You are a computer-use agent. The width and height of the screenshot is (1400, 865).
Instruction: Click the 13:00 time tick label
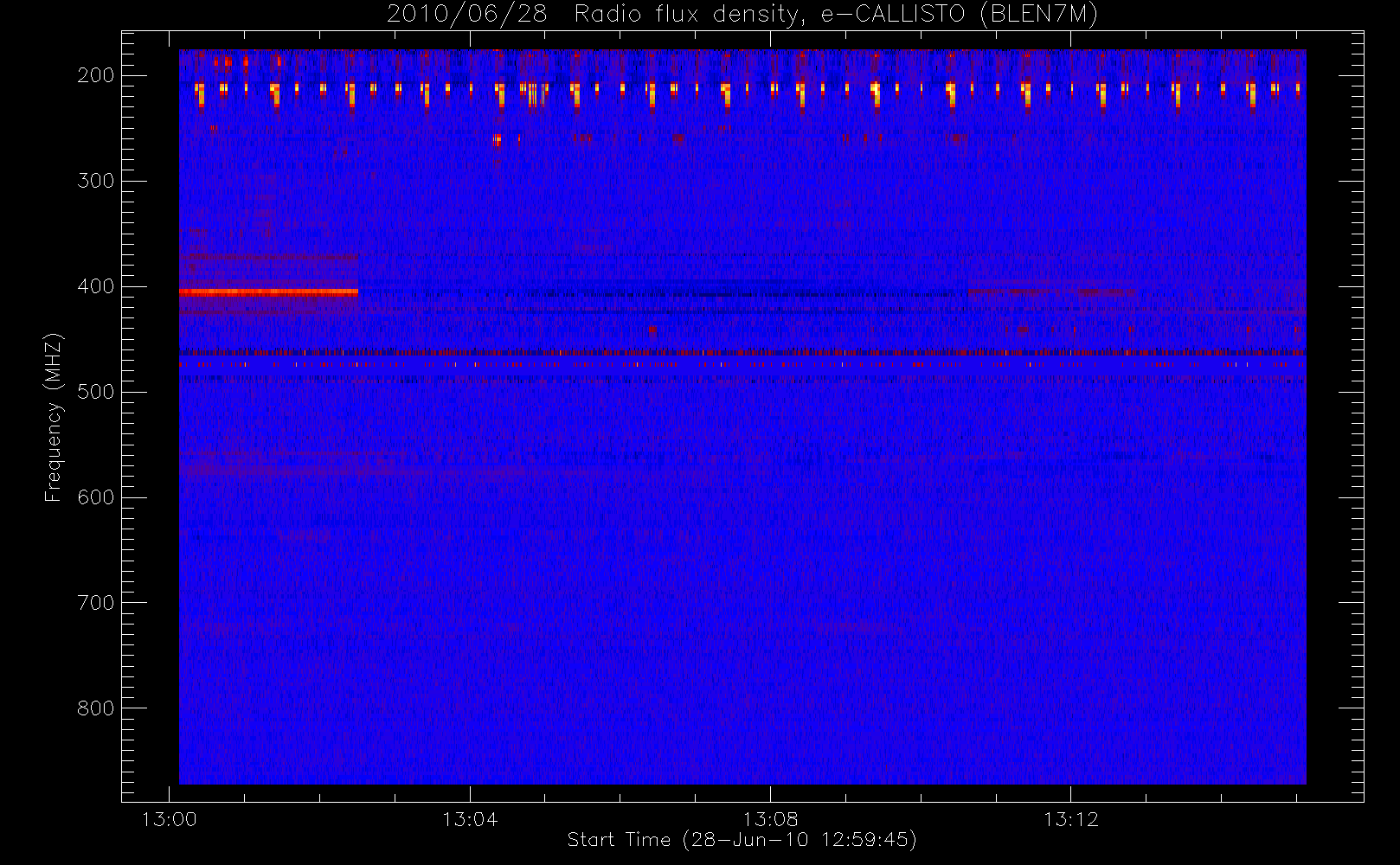coord(169,819)
